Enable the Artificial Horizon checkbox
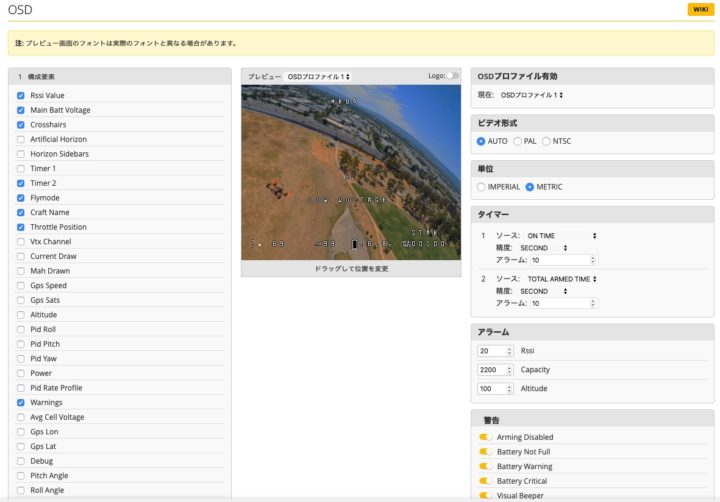Image resolution: width=720 pixels, height=502 pixels. pos(21,140)
